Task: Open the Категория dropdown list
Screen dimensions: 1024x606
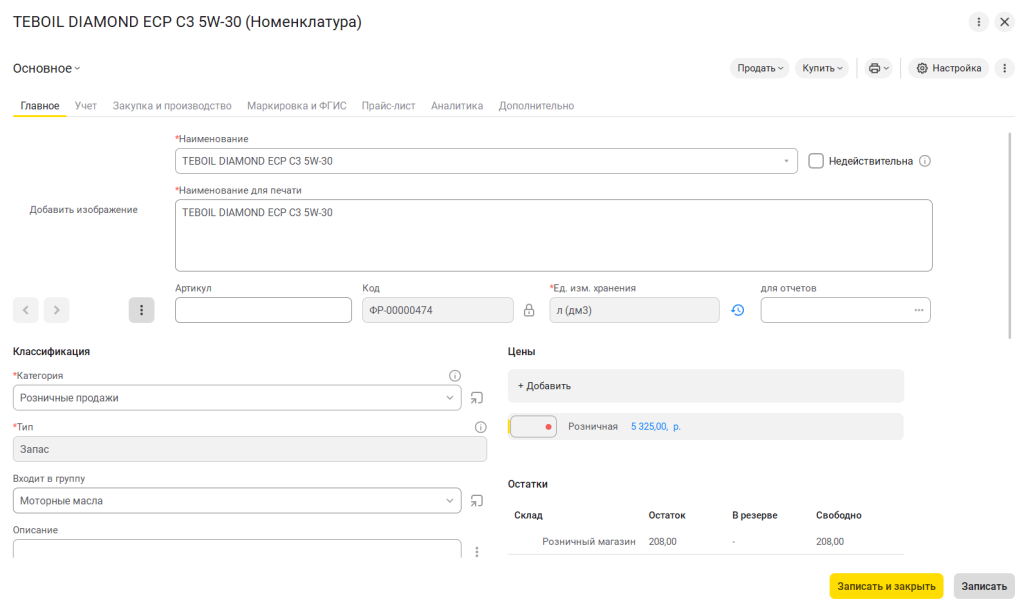Action: [x=449, y=398]
